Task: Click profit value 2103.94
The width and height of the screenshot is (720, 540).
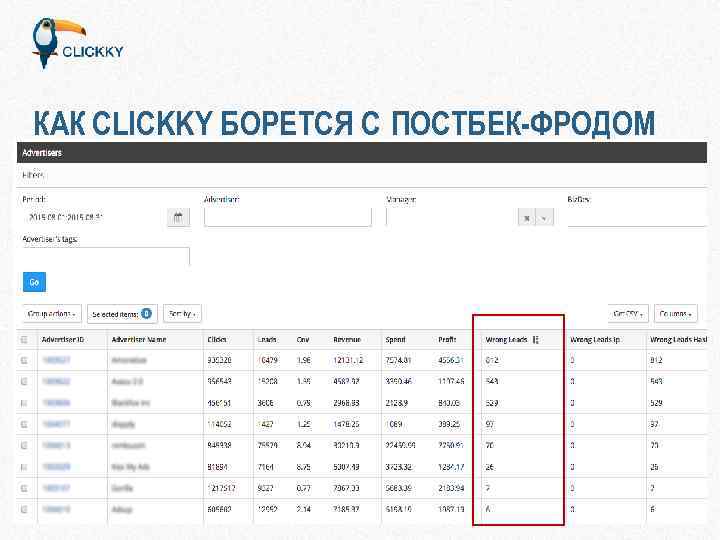Action: [x=451, y=488]
